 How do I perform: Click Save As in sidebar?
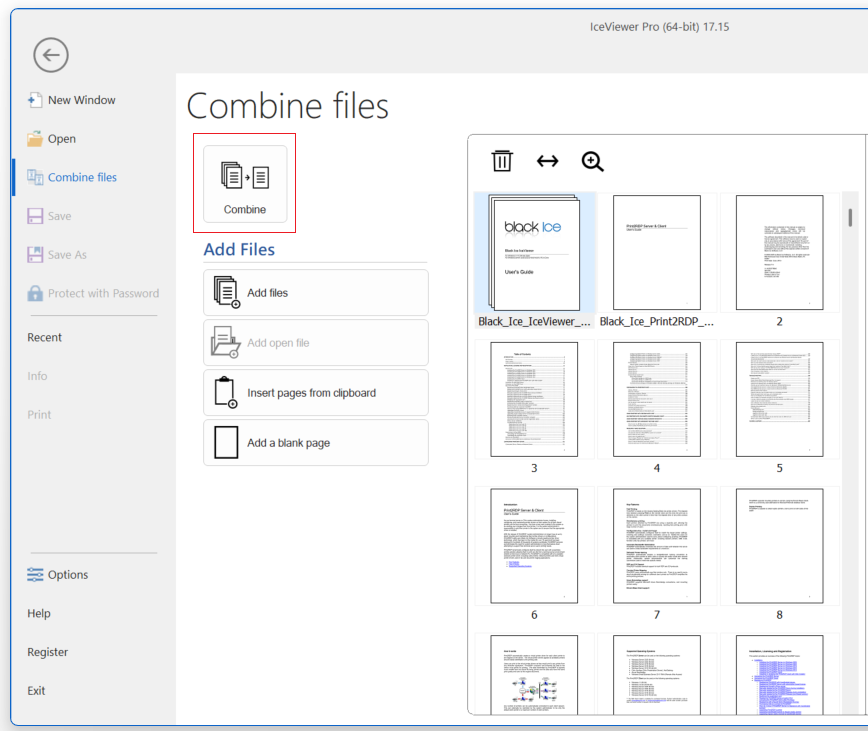pos(57,255)
